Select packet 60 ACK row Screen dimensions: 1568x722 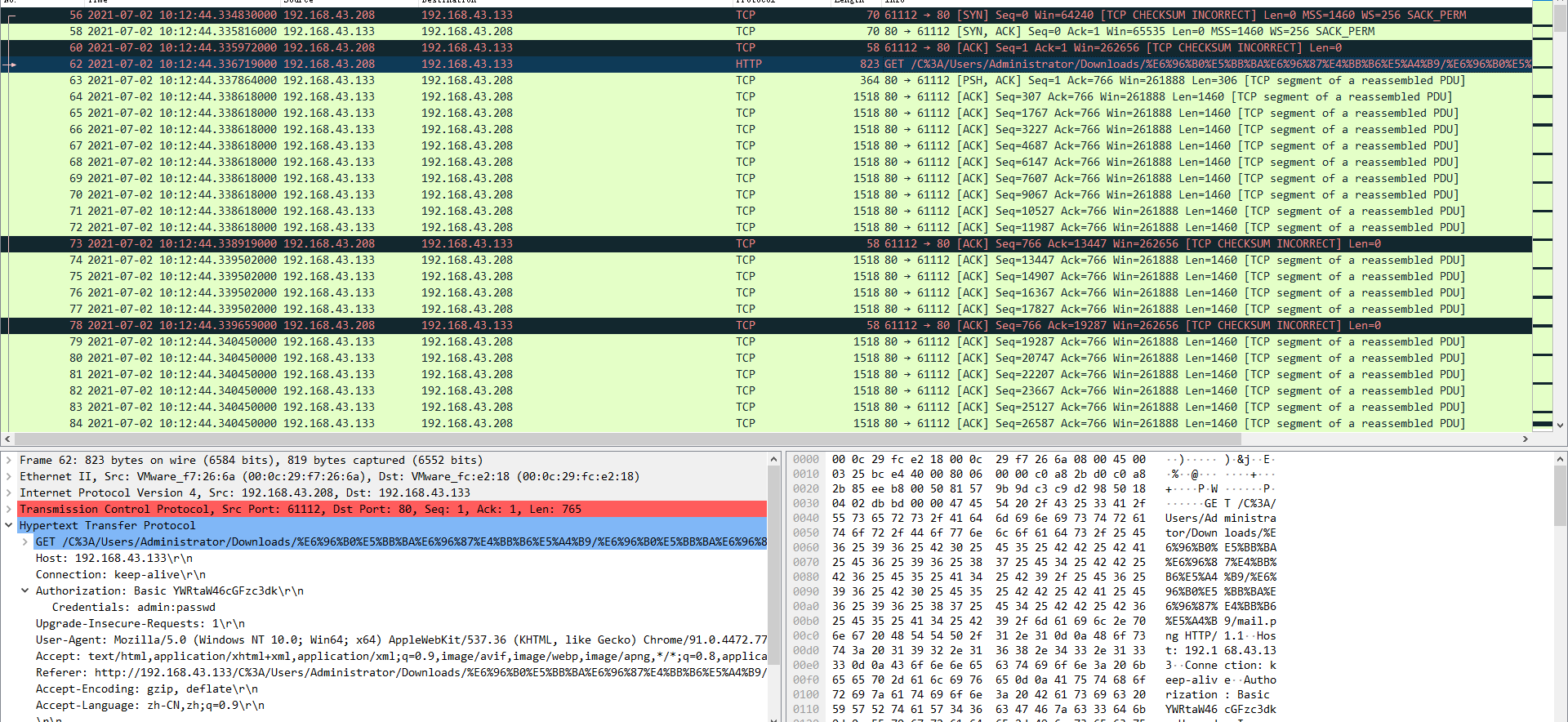point(766,47)
